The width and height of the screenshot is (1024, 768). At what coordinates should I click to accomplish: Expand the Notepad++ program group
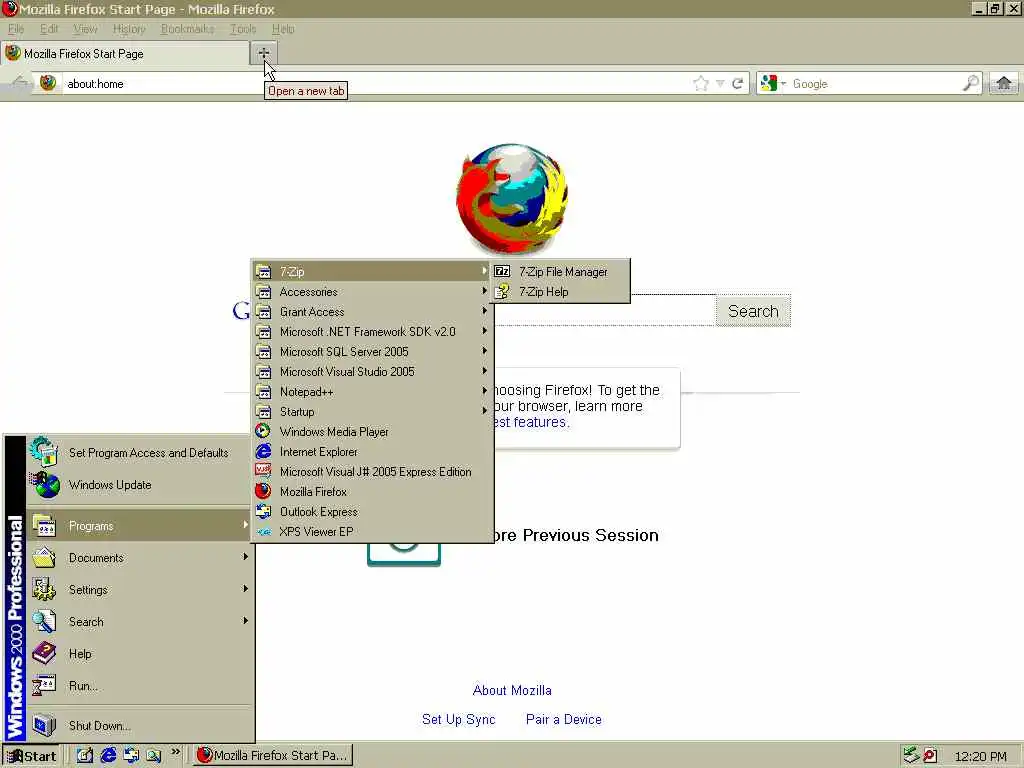pos(372,392)
